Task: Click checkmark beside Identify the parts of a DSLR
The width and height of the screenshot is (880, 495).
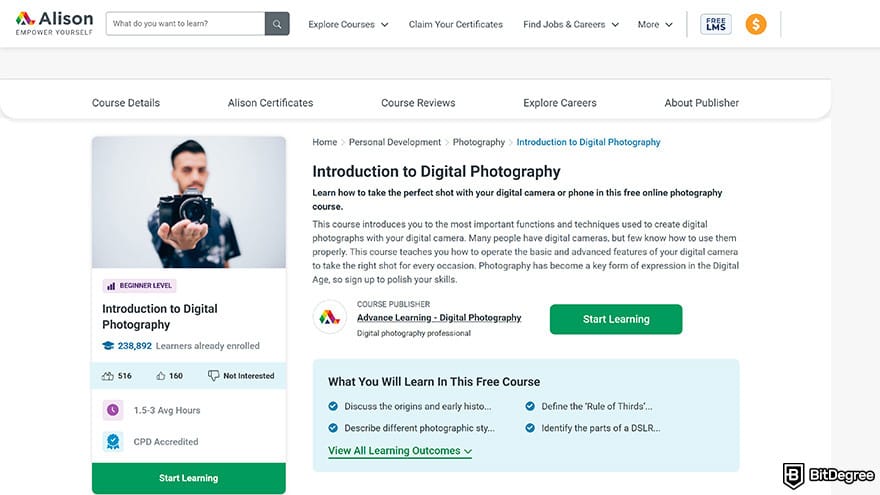Action: click(530, 428)
